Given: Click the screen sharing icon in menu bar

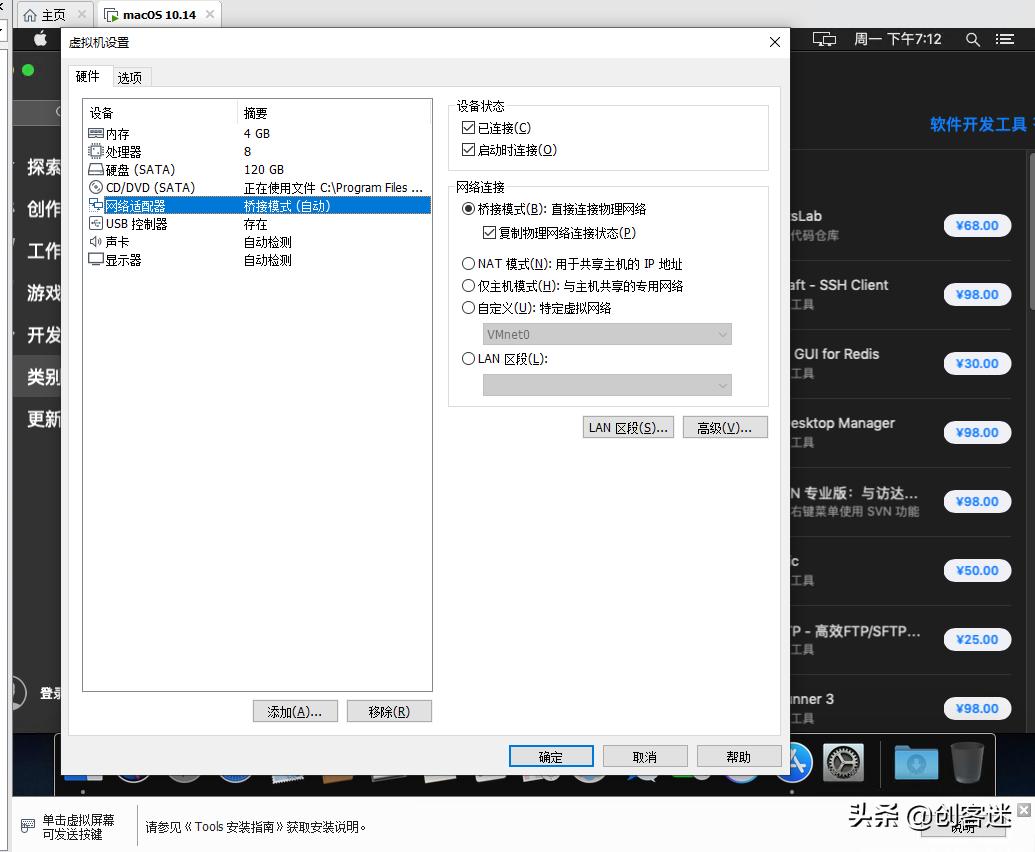Looking at the screenshot, I should pos(823,39).
